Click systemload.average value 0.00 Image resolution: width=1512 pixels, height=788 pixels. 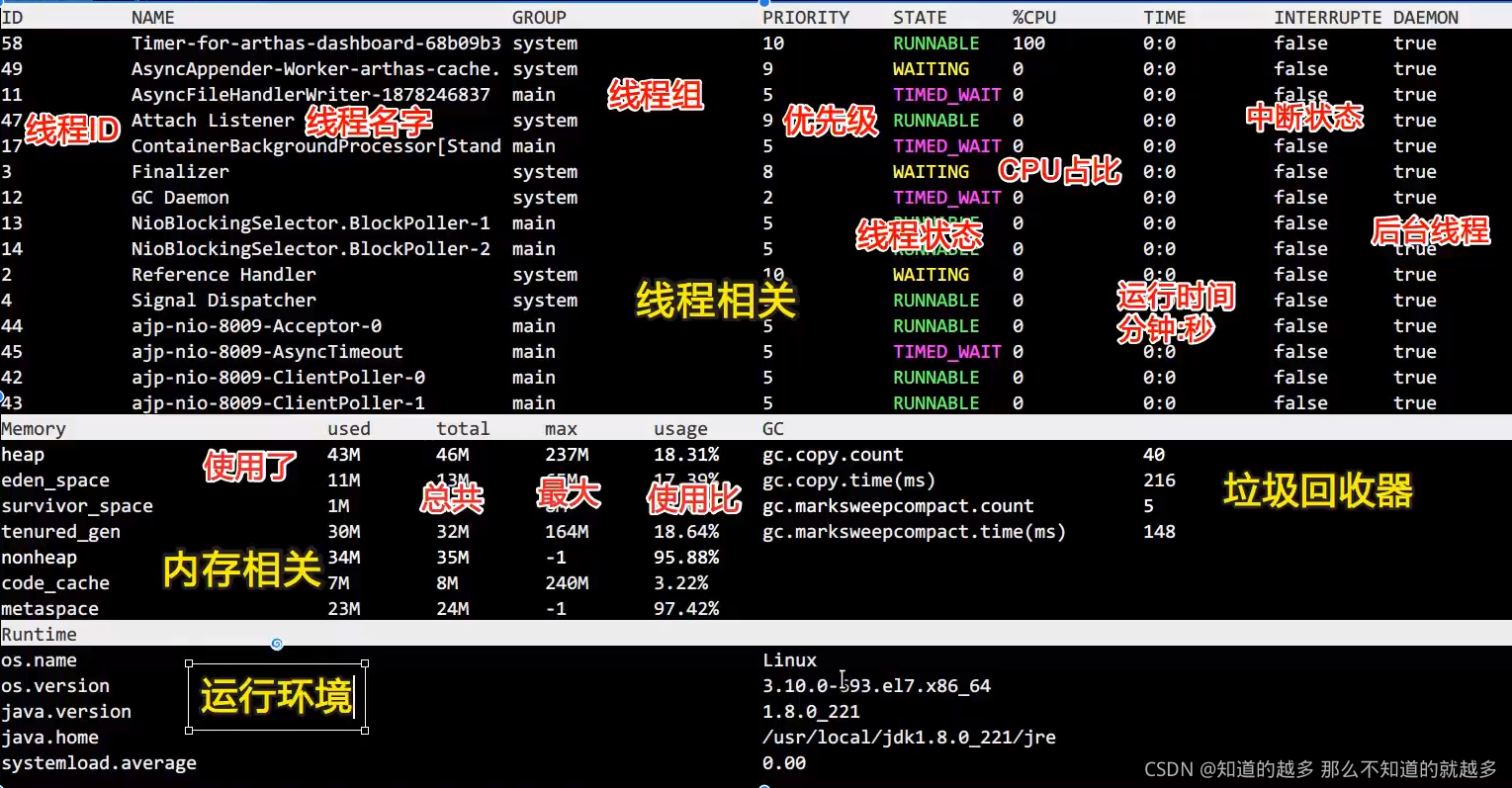784,763
